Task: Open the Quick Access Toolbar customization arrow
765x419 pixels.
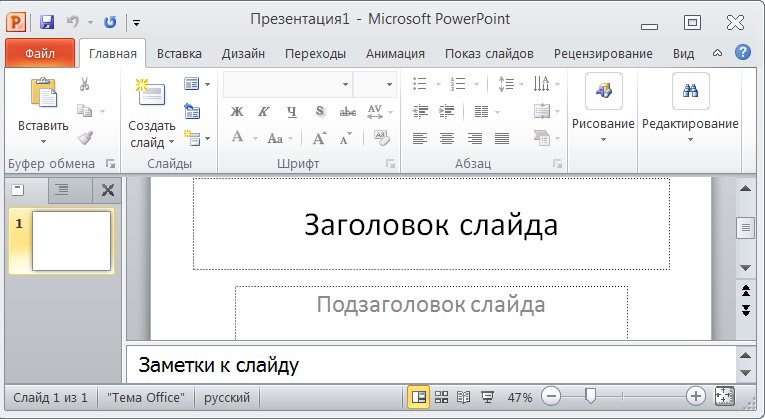Action: coord(137,22)
